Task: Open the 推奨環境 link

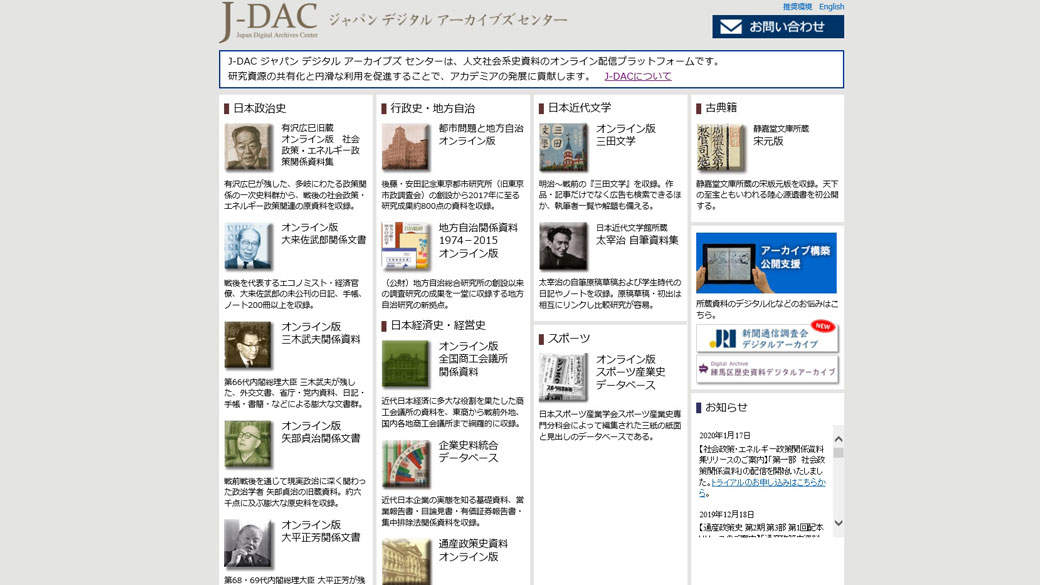Action: click(x=797, y=7)
